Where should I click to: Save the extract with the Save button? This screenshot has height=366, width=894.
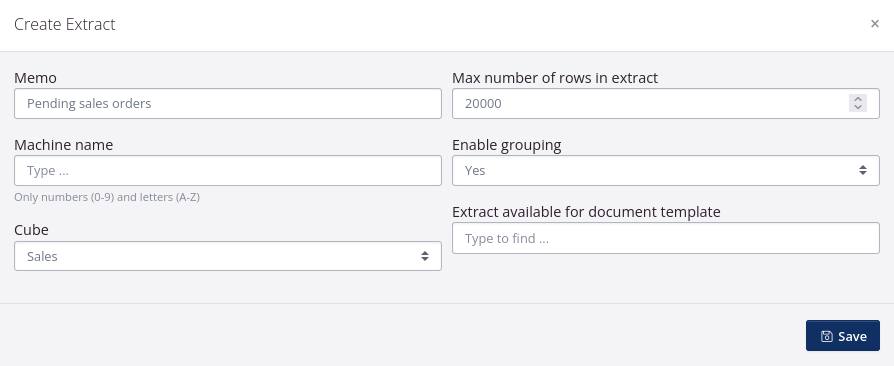(843, 336)
